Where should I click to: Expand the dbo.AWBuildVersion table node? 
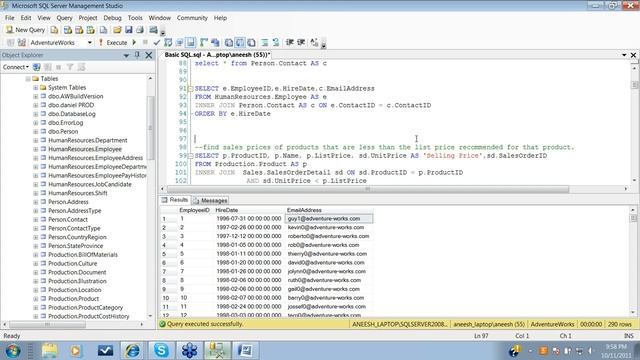[x=36, y=97]
